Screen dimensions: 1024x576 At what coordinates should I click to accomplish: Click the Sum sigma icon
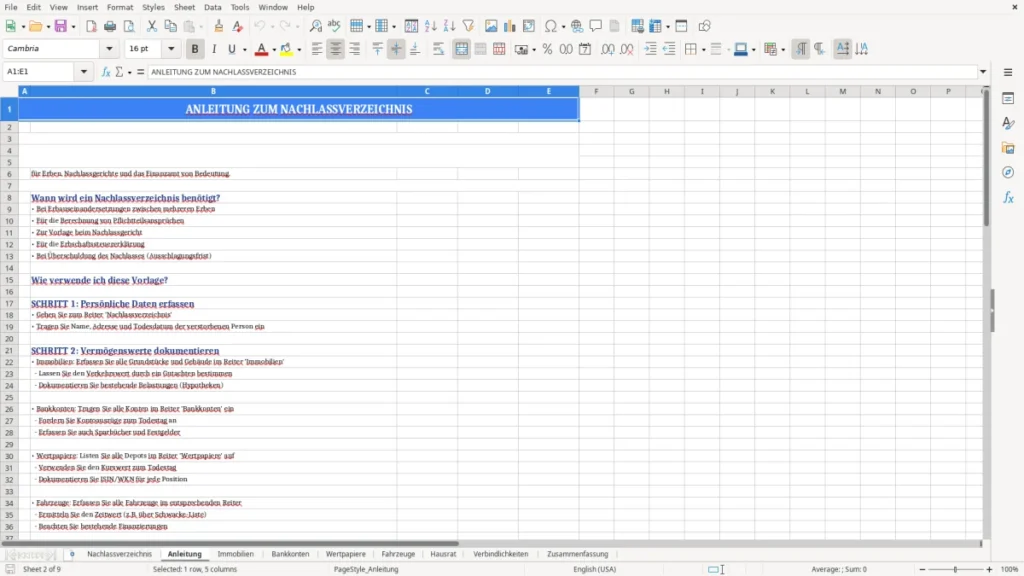point(119,72)
